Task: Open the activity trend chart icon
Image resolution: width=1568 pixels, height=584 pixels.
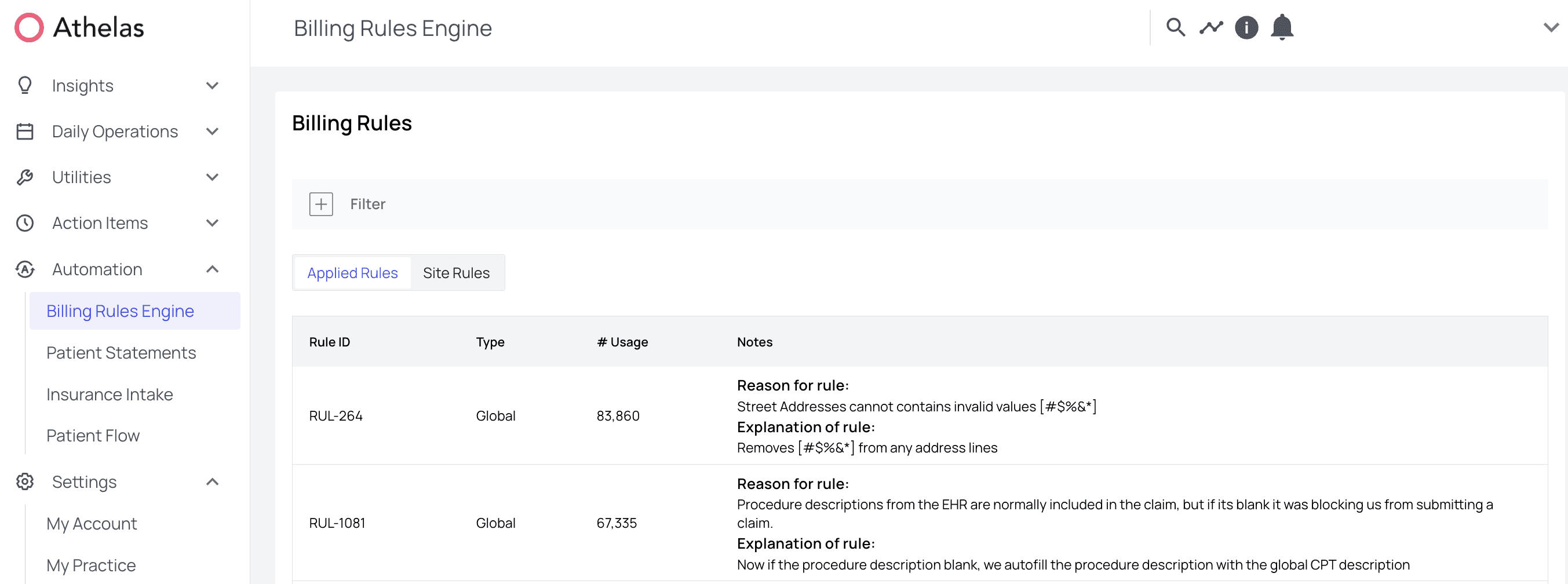Action: click(1210, 28)
